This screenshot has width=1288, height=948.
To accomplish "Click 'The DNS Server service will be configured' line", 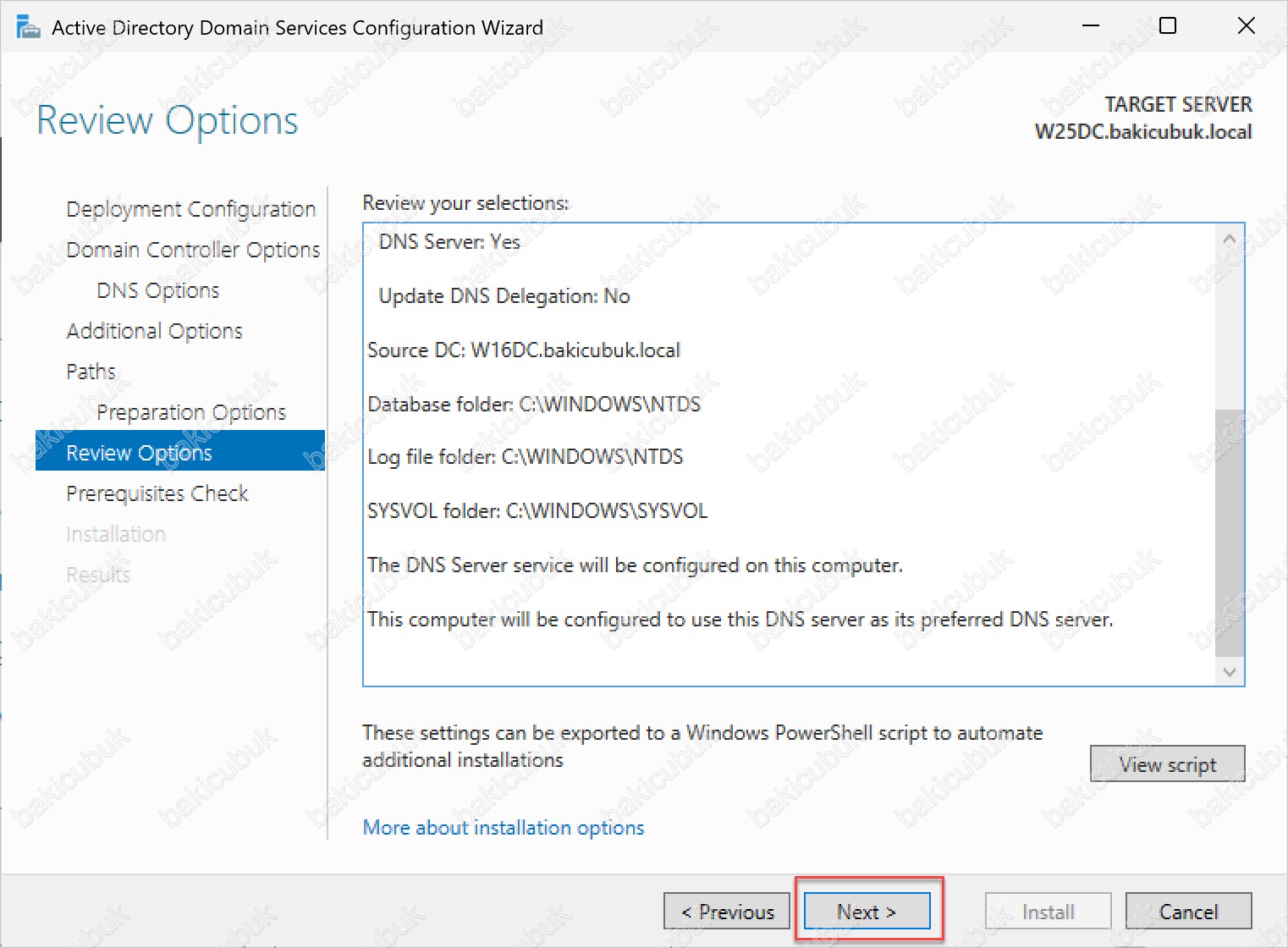I will (636, 565).
